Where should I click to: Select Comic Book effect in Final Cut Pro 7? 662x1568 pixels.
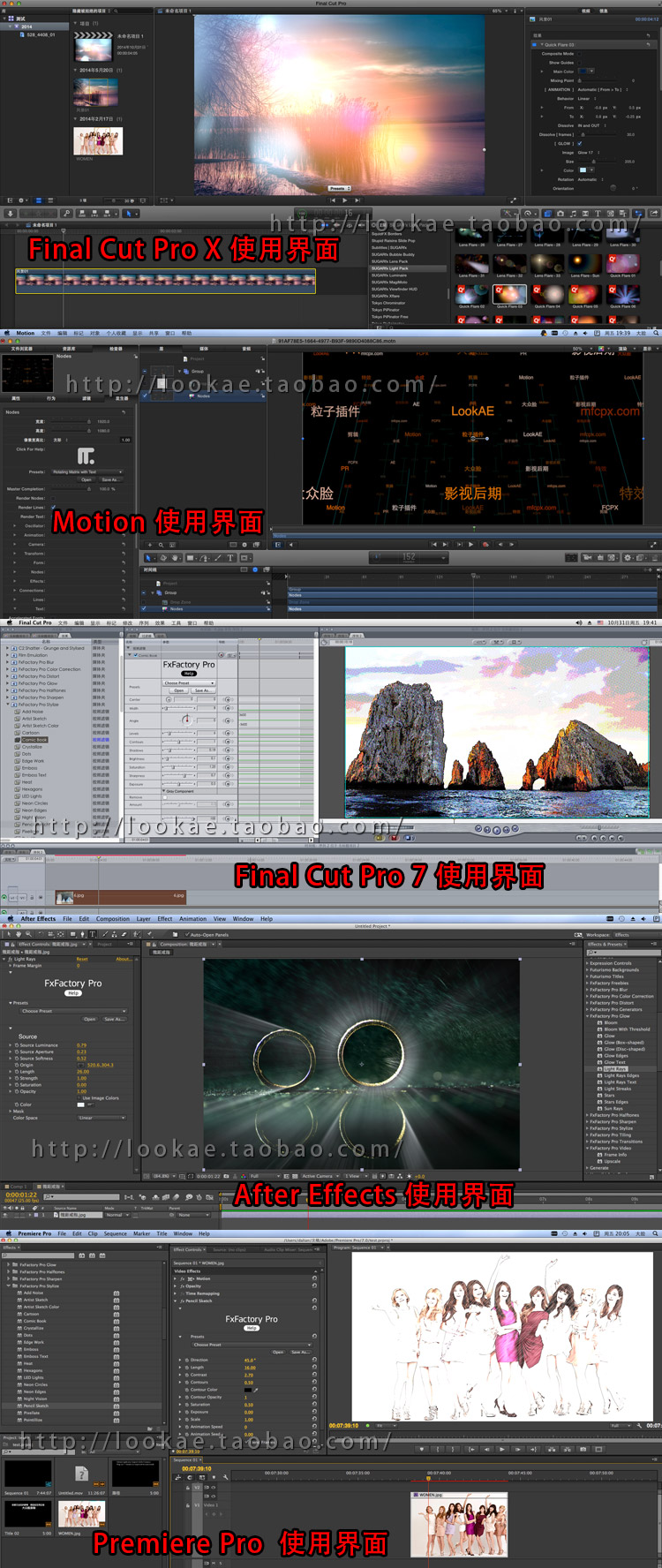click(34, 740)
